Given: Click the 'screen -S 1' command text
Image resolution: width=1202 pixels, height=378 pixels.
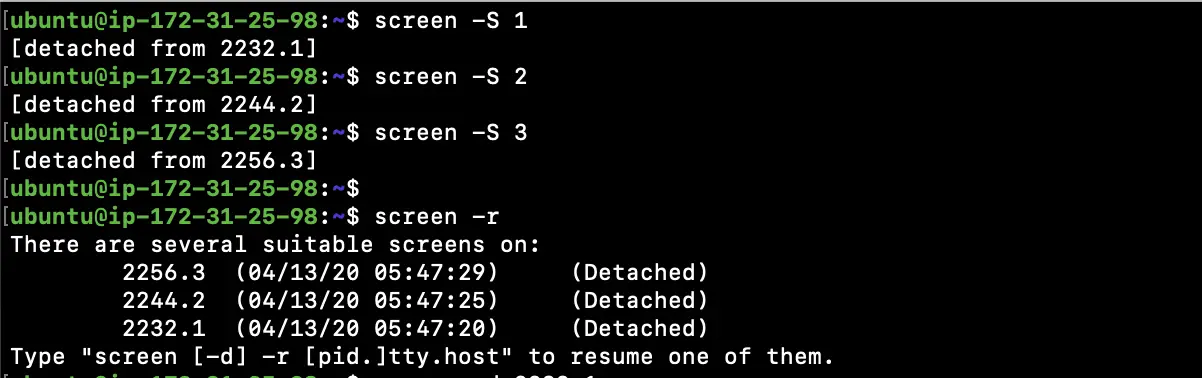Looking at the screenshot, I should 451,19.
